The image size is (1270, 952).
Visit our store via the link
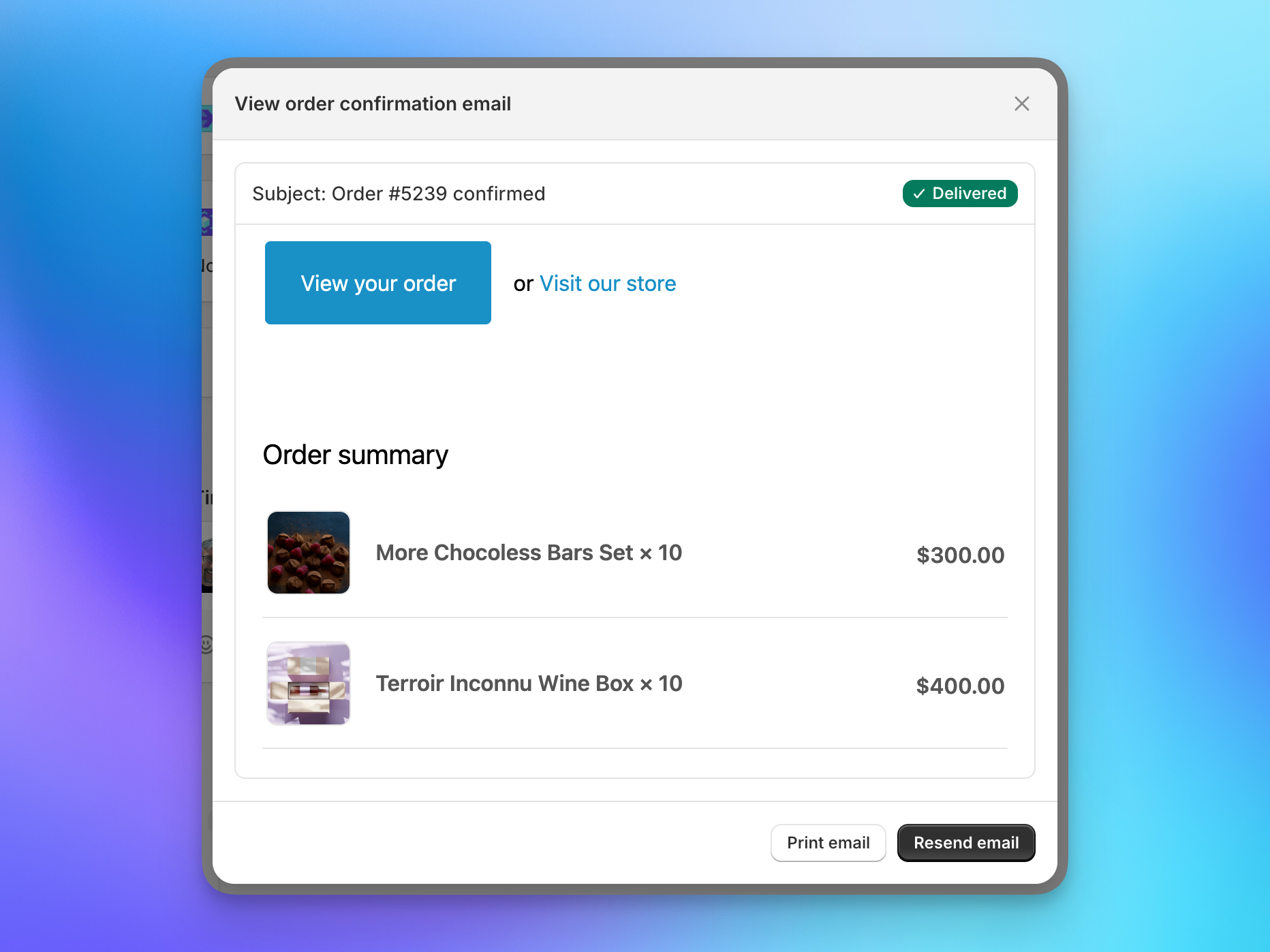[607, 283]
